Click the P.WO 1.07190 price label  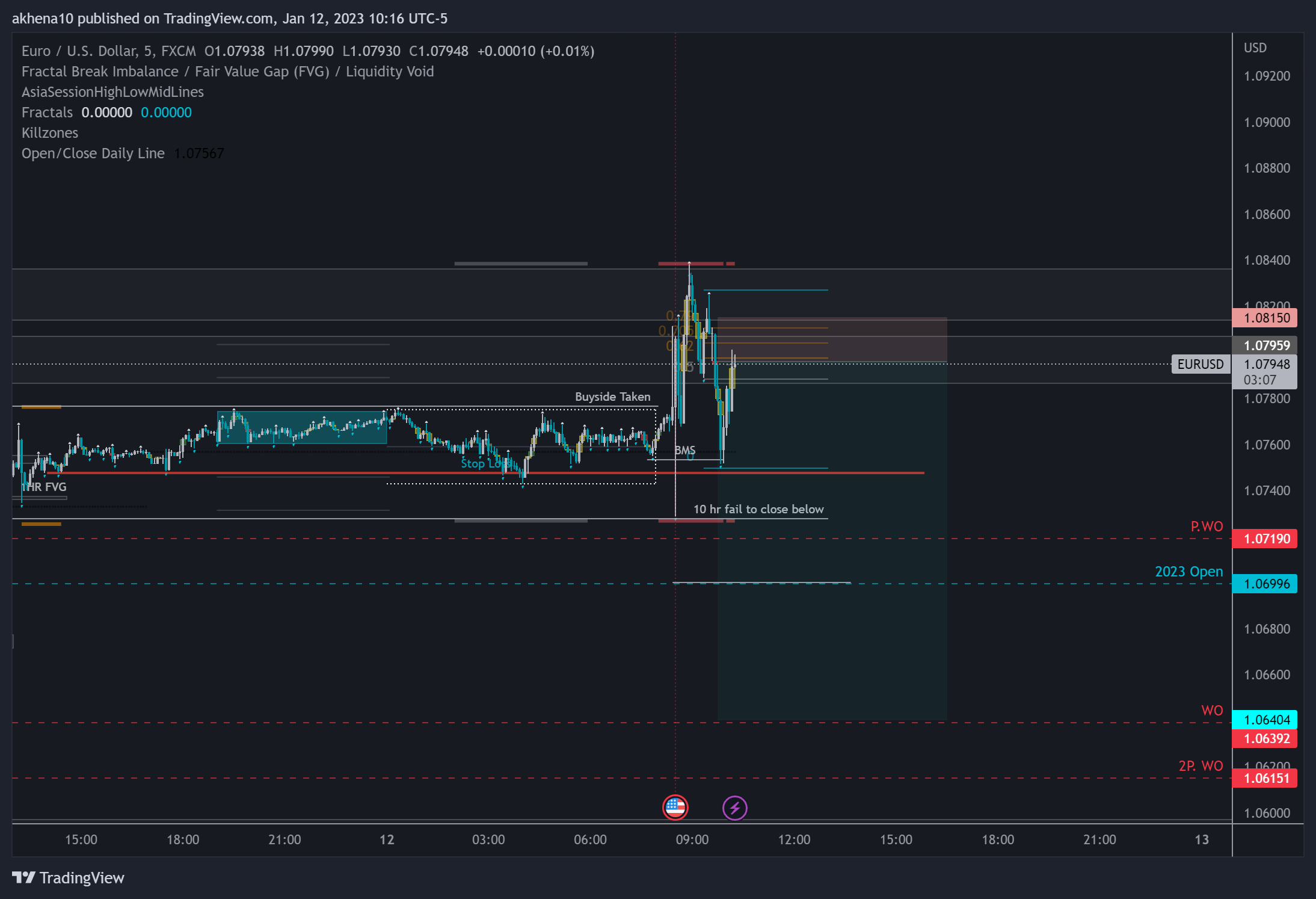click(x=1264, y=539)
